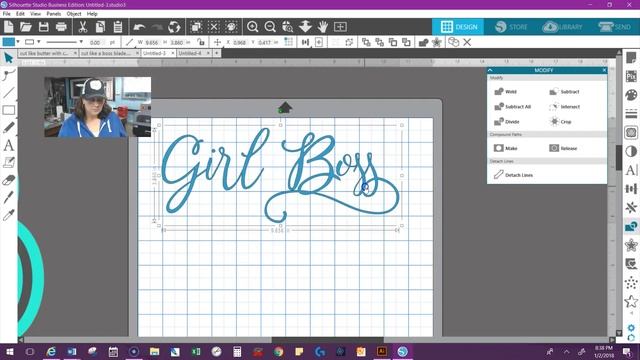Pick the Rectangle drawing tool

(x=9, y=110)
